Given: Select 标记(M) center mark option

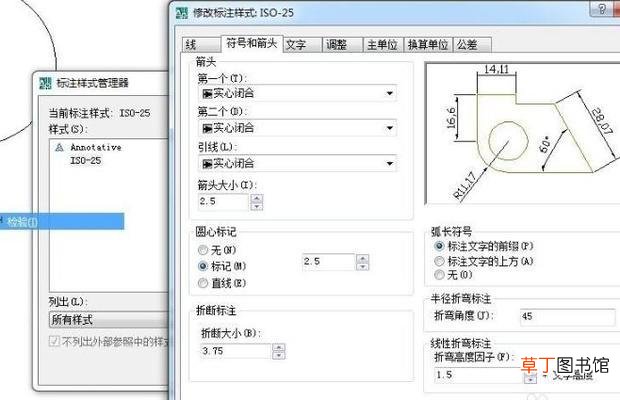Looking at the screenshot, I should click(222, 266).
